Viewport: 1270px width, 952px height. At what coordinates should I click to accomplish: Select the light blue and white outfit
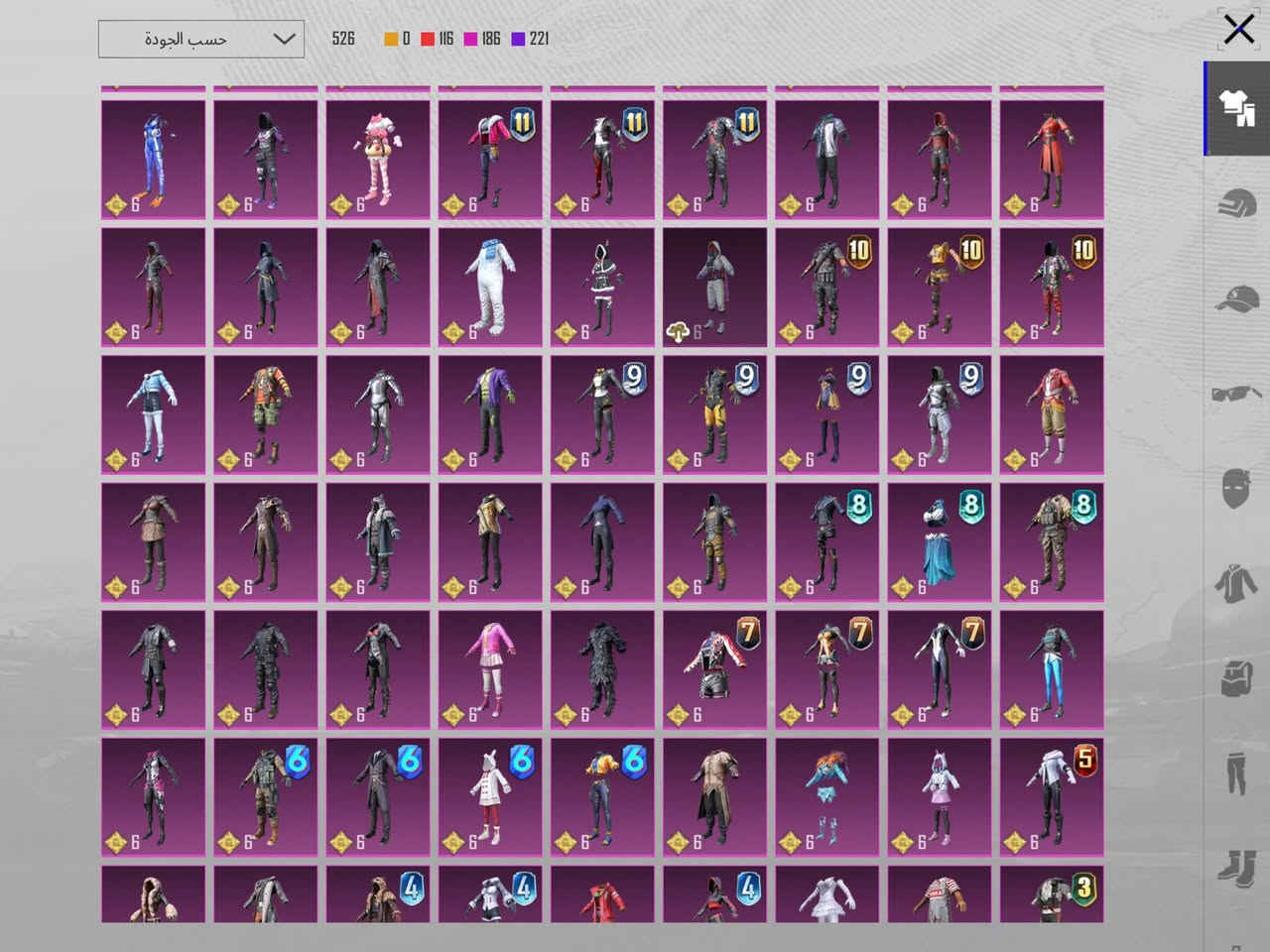tap(154, 415)
